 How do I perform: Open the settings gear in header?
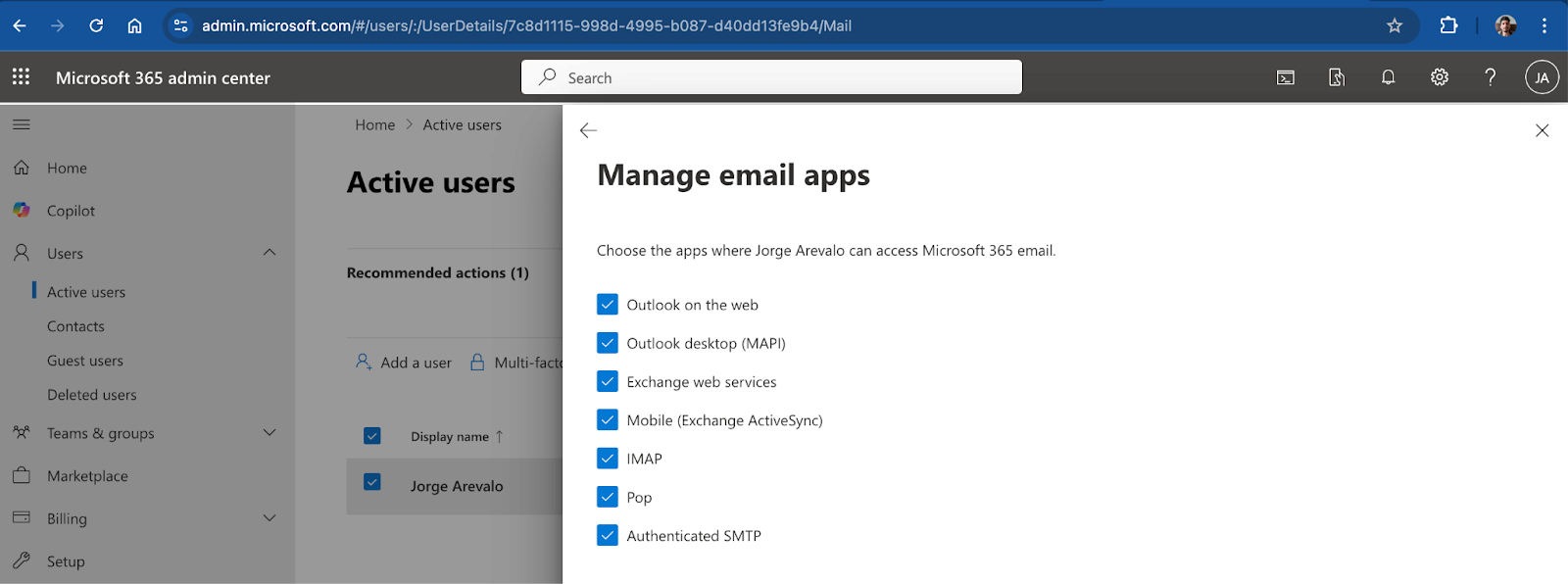point(1440,77)
